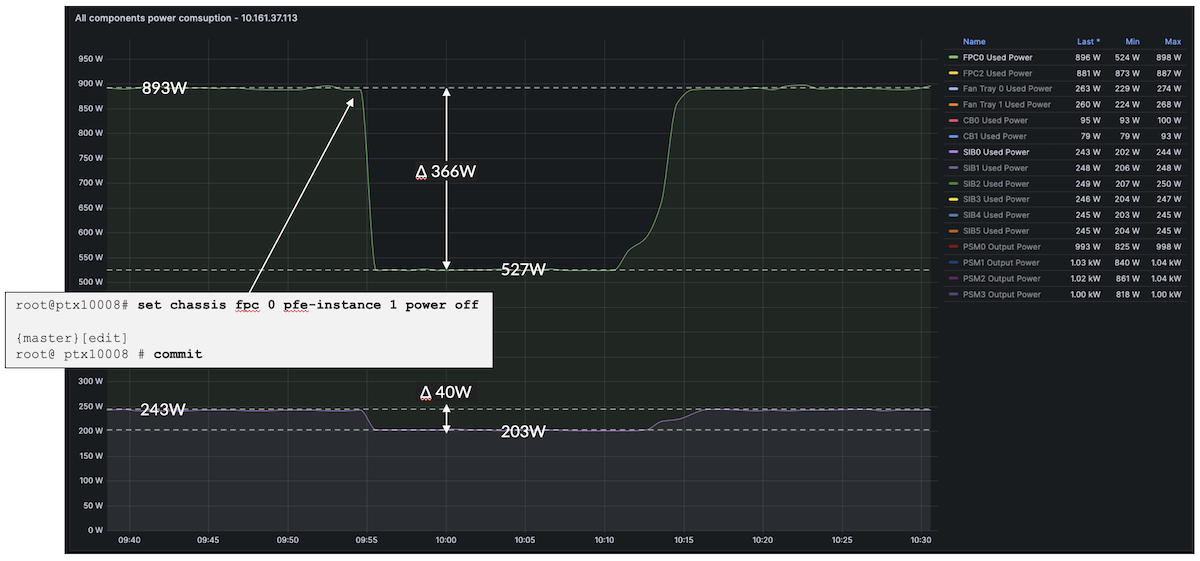
Task: Click the 600 W y-axis label
Action: pos(91,232)
